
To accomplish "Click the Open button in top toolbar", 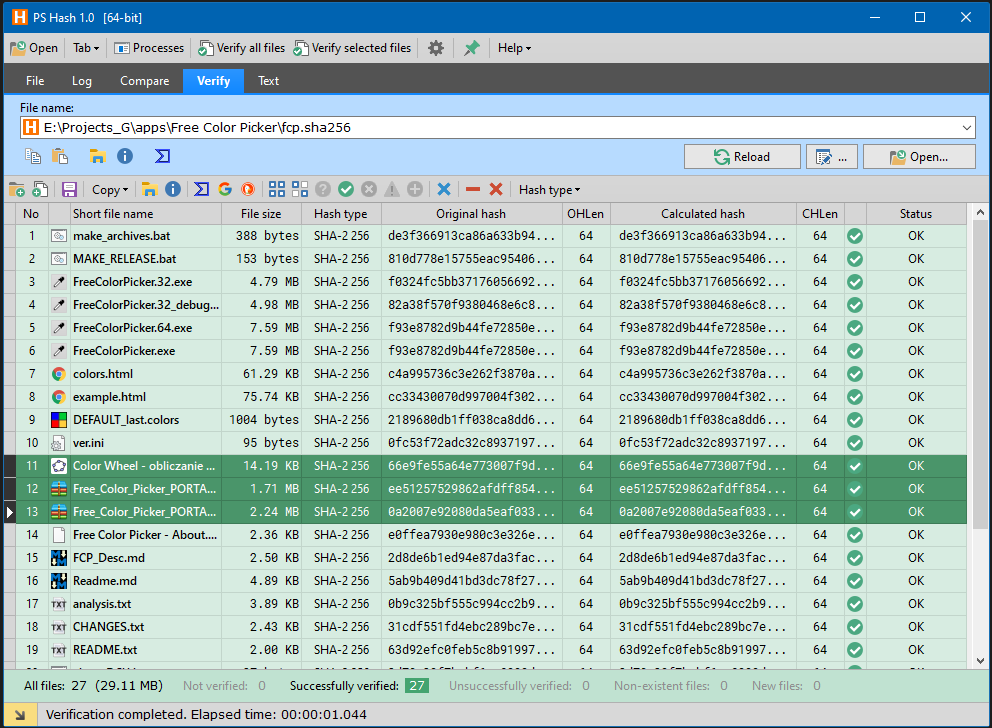I will tap(34, 48).
